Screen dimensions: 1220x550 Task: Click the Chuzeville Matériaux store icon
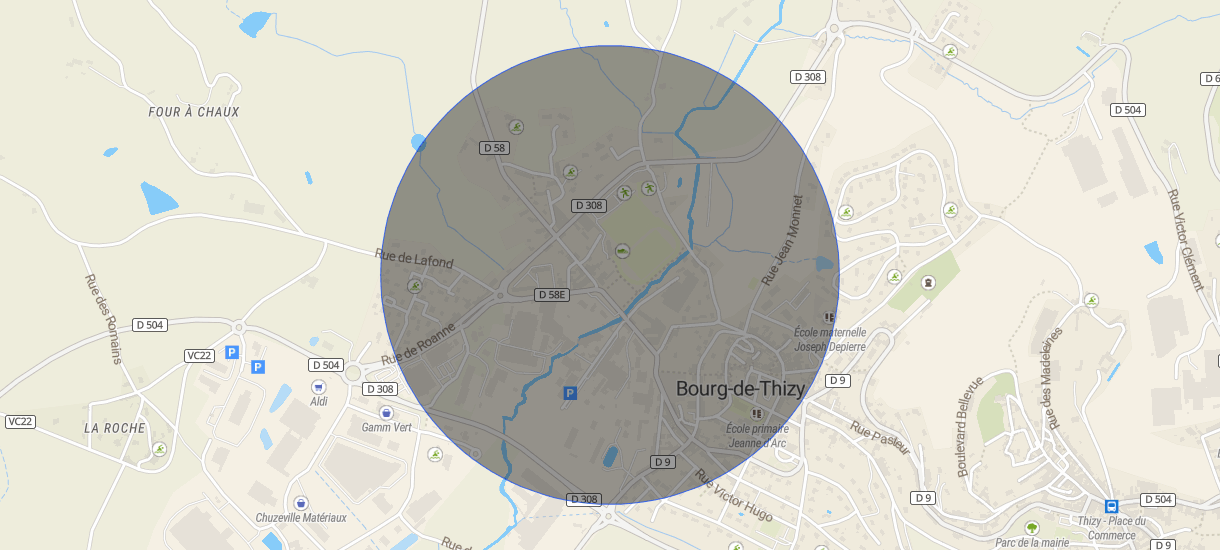click(301, 503)
